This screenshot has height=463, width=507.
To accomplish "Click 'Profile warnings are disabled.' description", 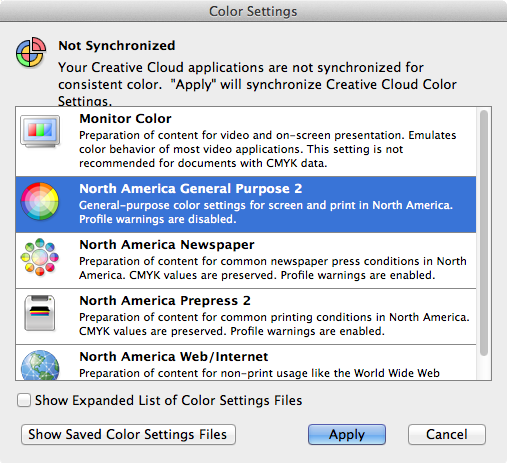I will click(x=158, y=219).
